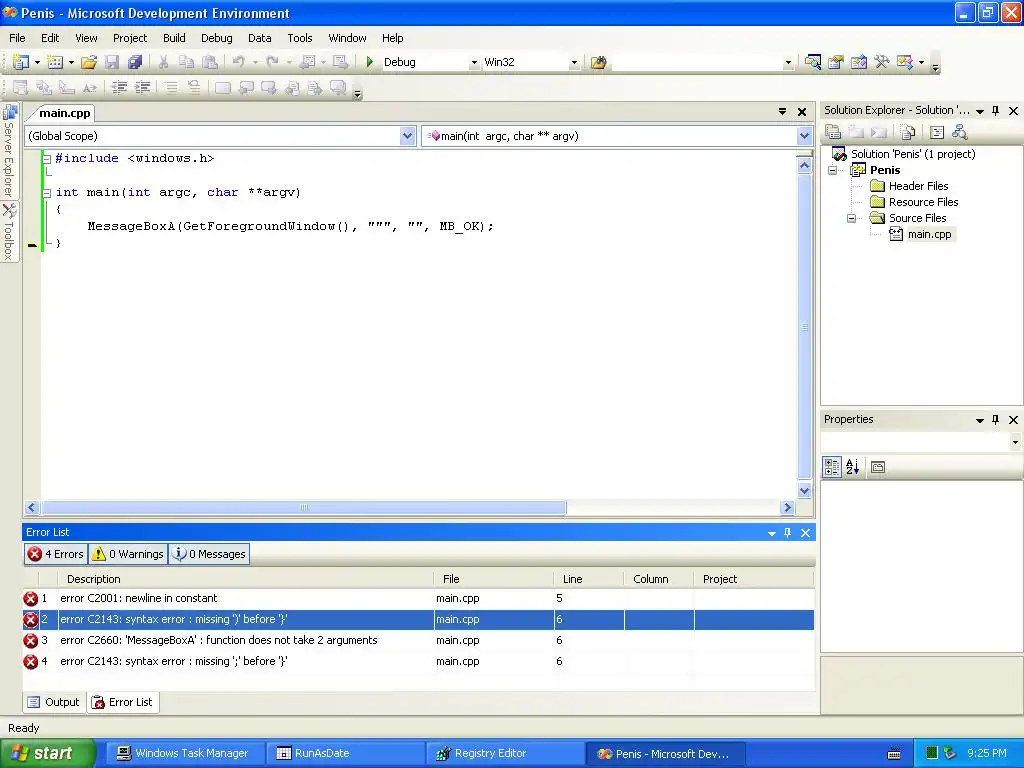Image resolution: width=1024 pixels, height=768 pixels.
Task: Collapse the main function outlining region
Action: coord(46,193)
